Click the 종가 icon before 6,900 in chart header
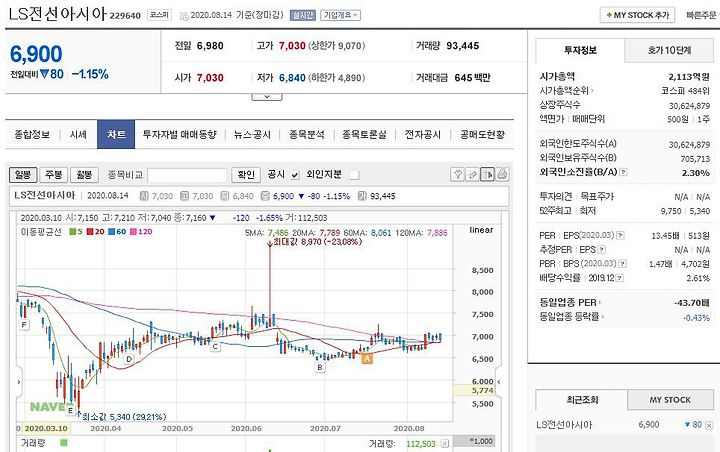 click(x=265, y=196)
